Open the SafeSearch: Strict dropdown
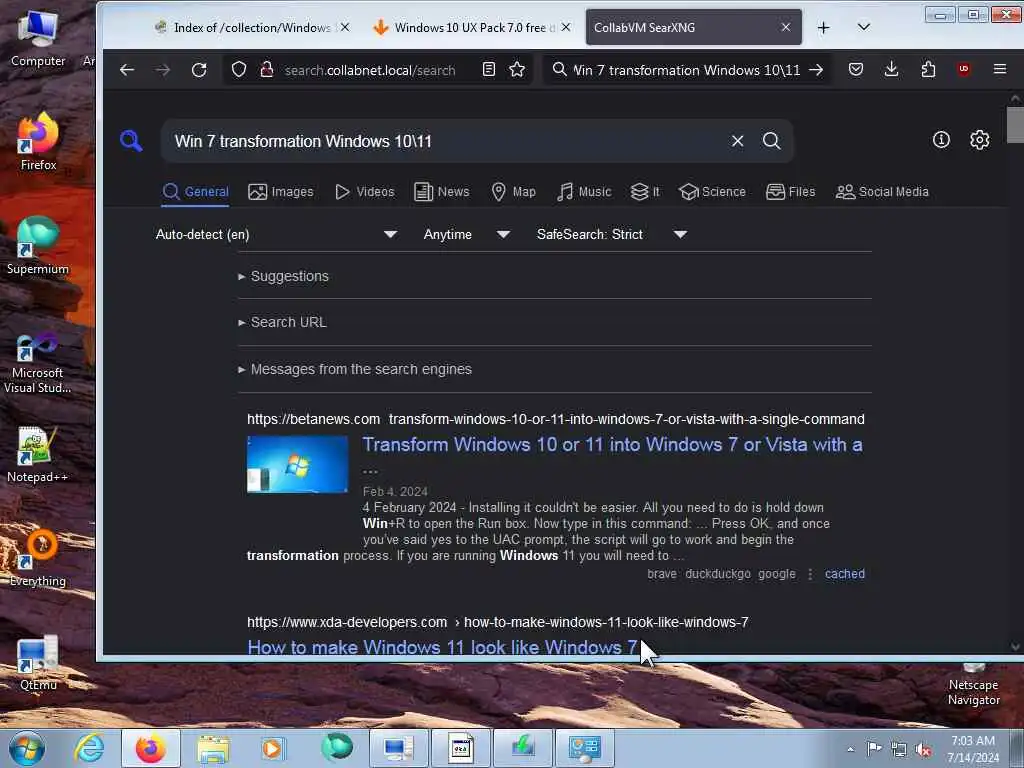This screenshot has height=768, width=1024. (x=611, y=234)
